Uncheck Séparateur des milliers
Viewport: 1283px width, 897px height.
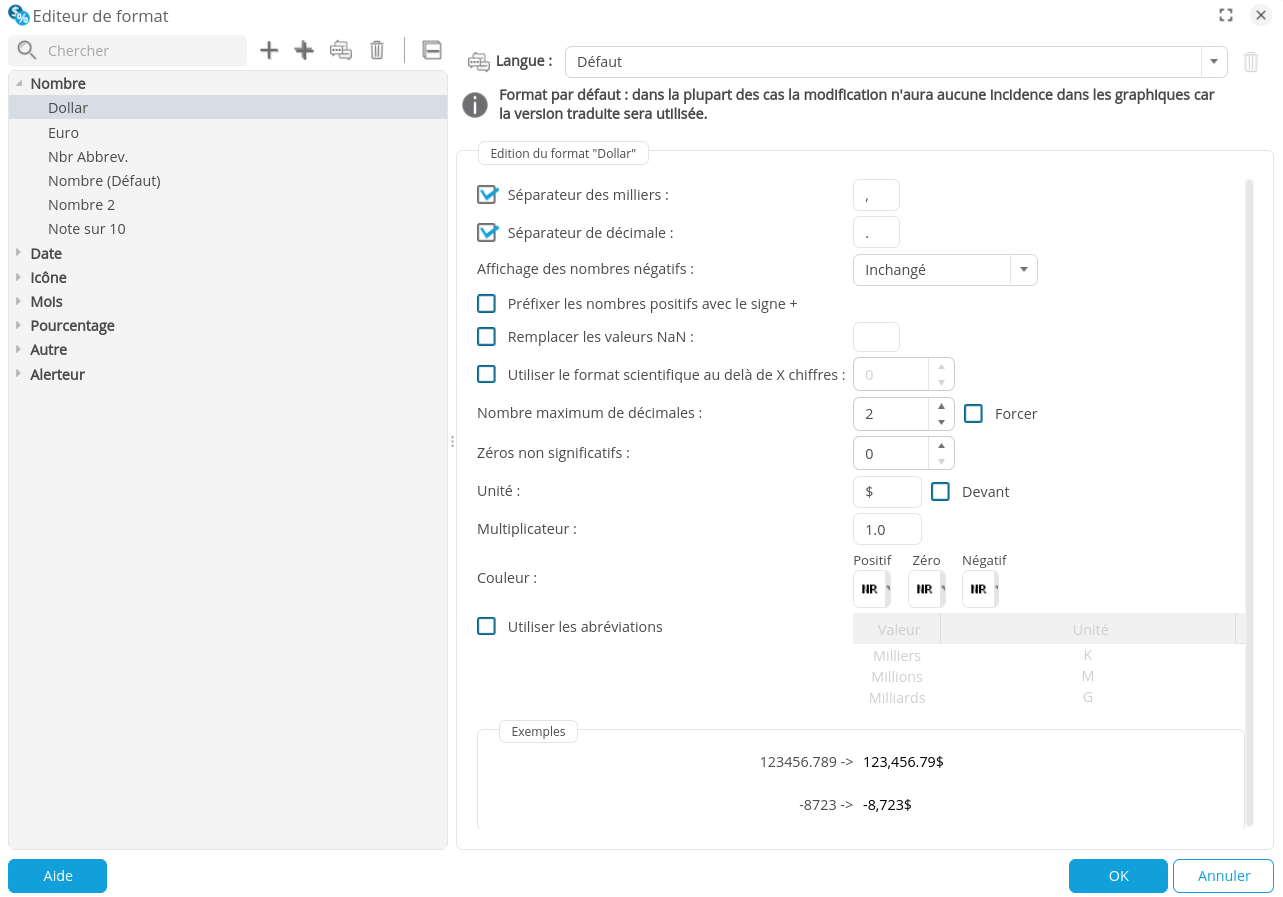pos(487,194)
